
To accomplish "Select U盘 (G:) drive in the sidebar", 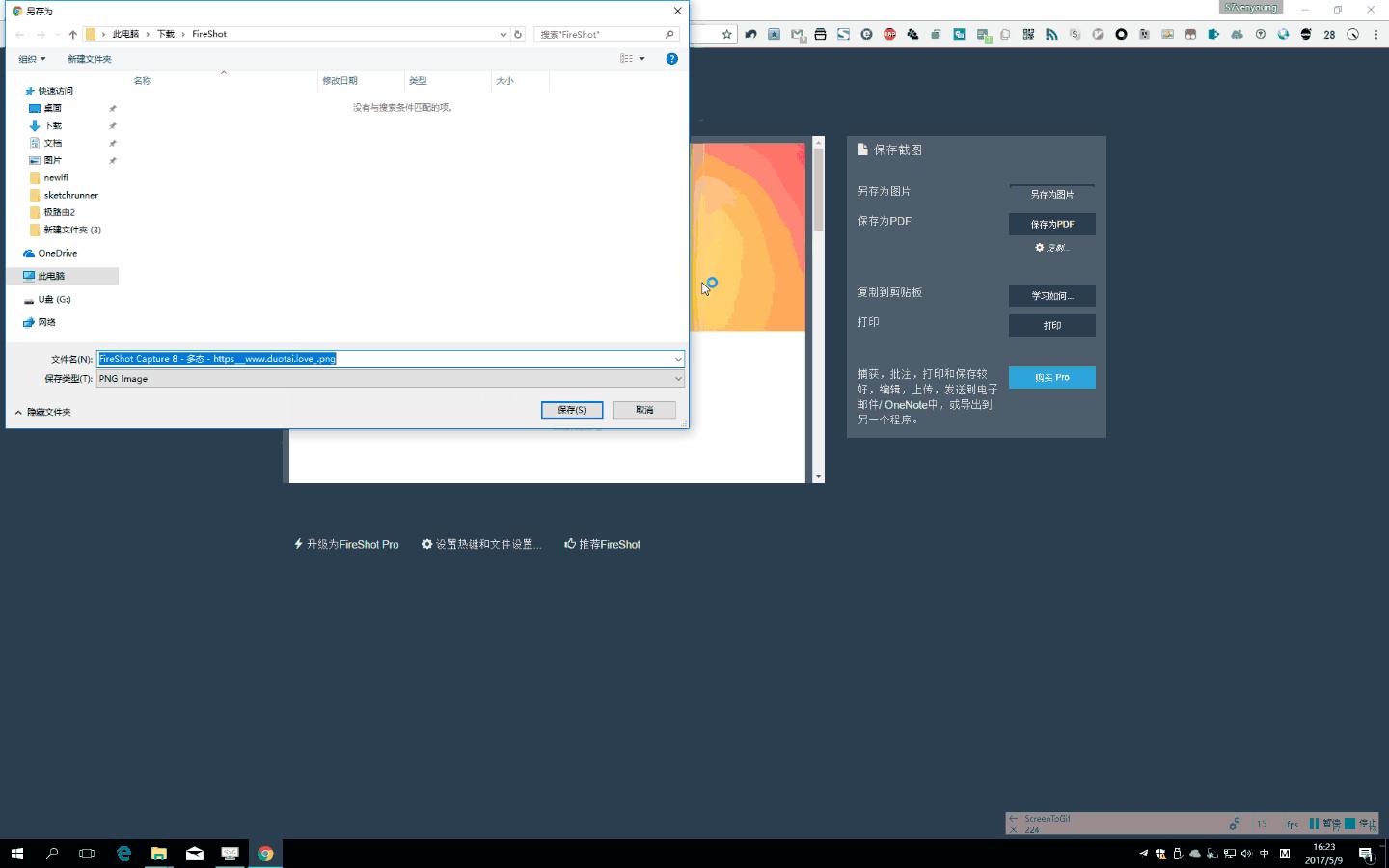I will [x=54, y=299].
